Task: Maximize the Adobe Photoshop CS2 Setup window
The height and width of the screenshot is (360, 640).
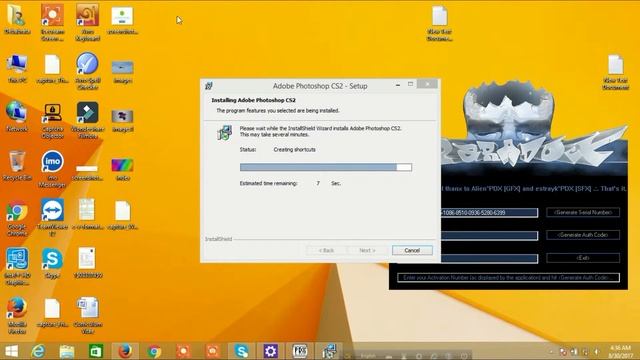Action: (x=411, y=84)
